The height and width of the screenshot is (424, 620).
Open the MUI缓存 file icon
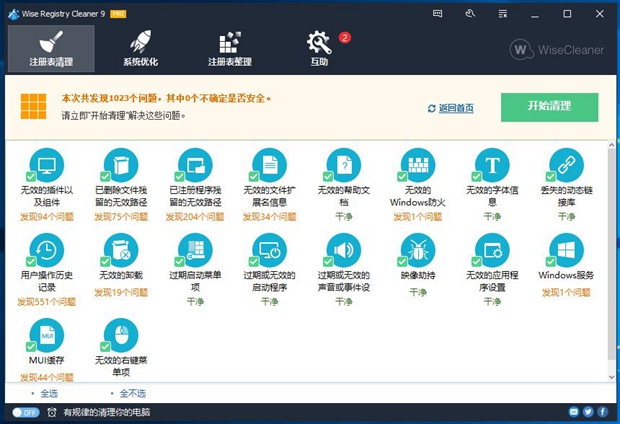[47, 335]
